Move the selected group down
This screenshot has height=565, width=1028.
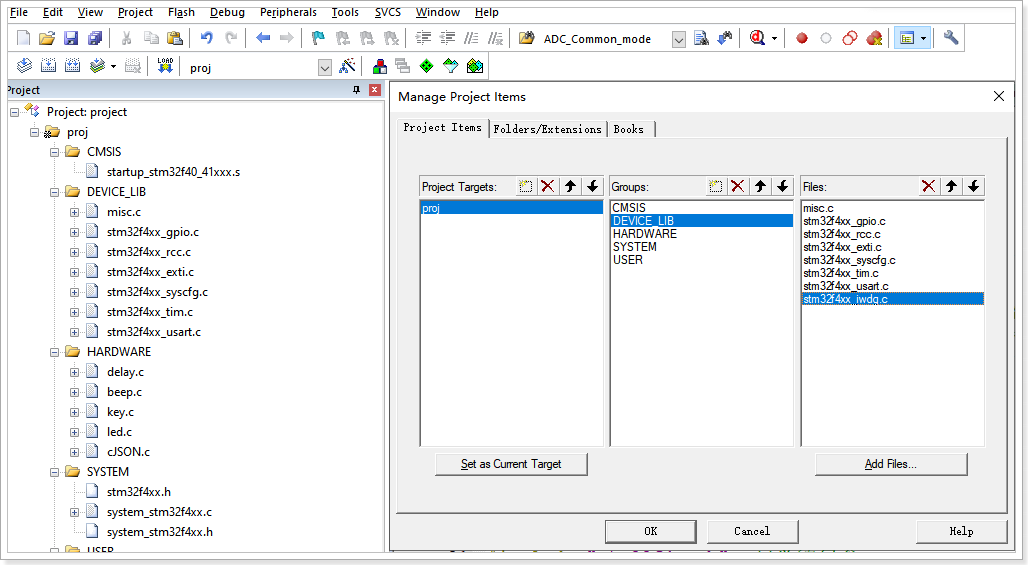(x=782, y=187)
